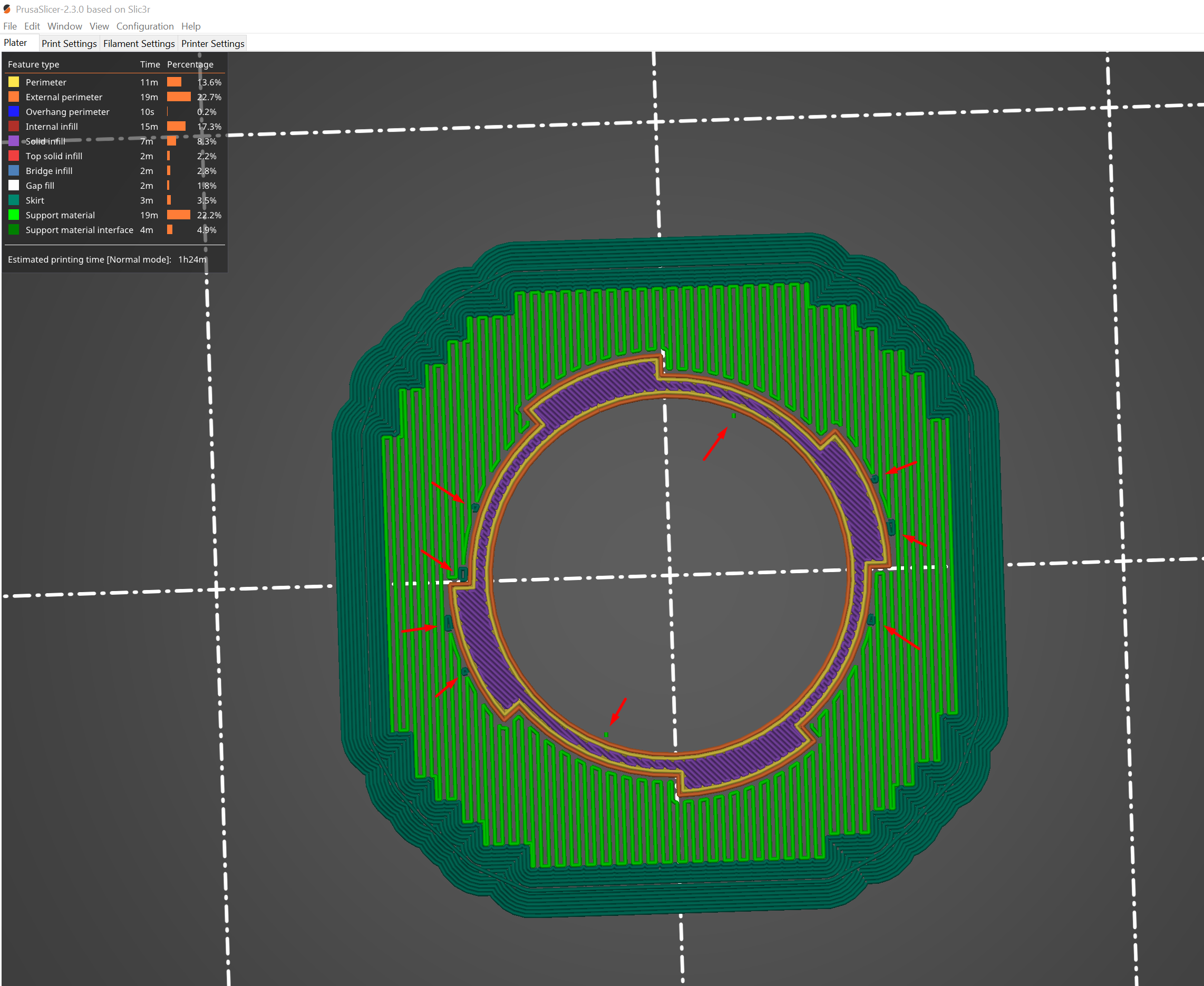This screenshot has height=986, width=1204.
Task: Click the orange External perimeter swatch
Action: [14, 96]
